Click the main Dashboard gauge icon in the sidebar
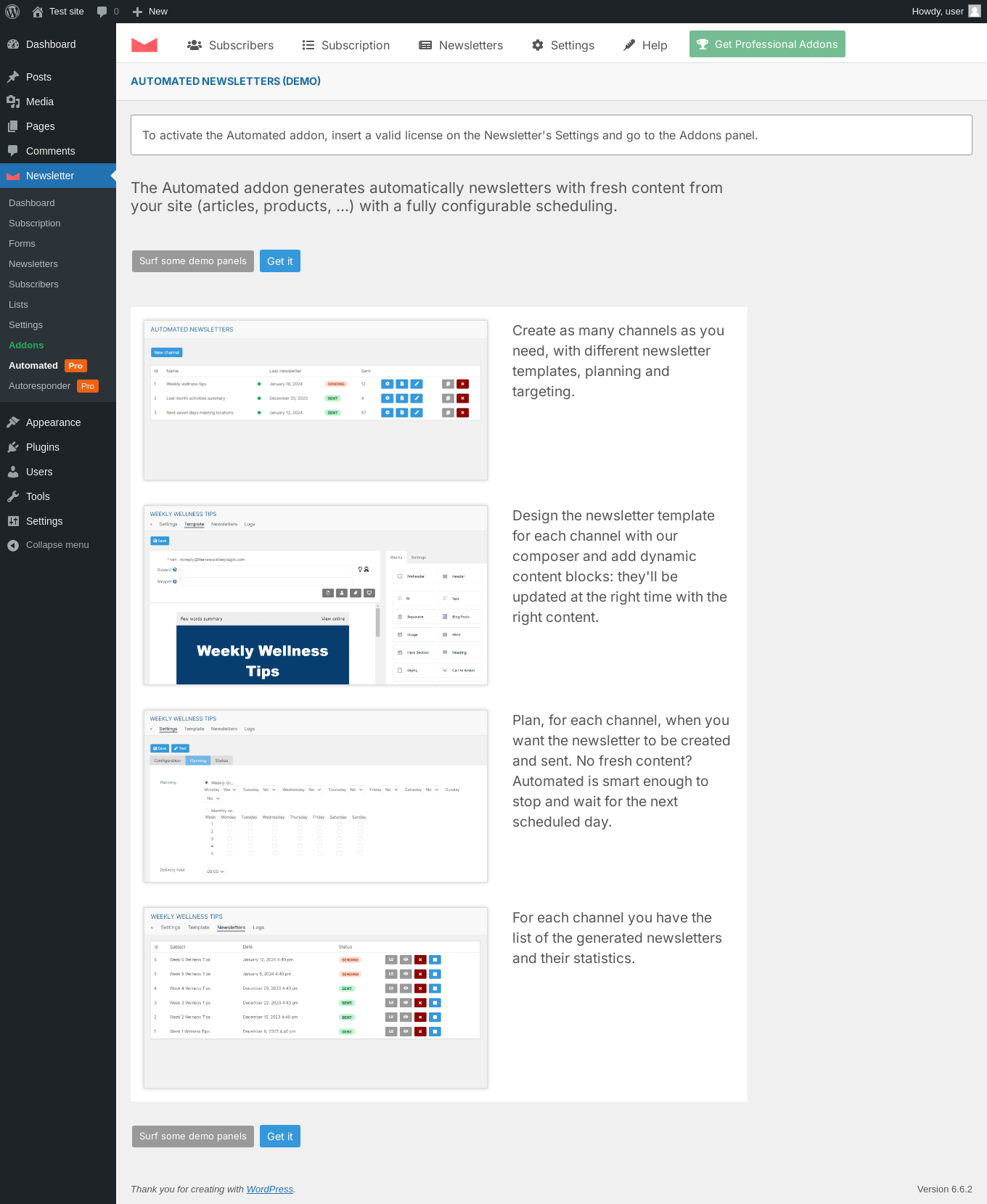Image resolution: width=987 pixels, height=1204 pixels. point(13,44)
